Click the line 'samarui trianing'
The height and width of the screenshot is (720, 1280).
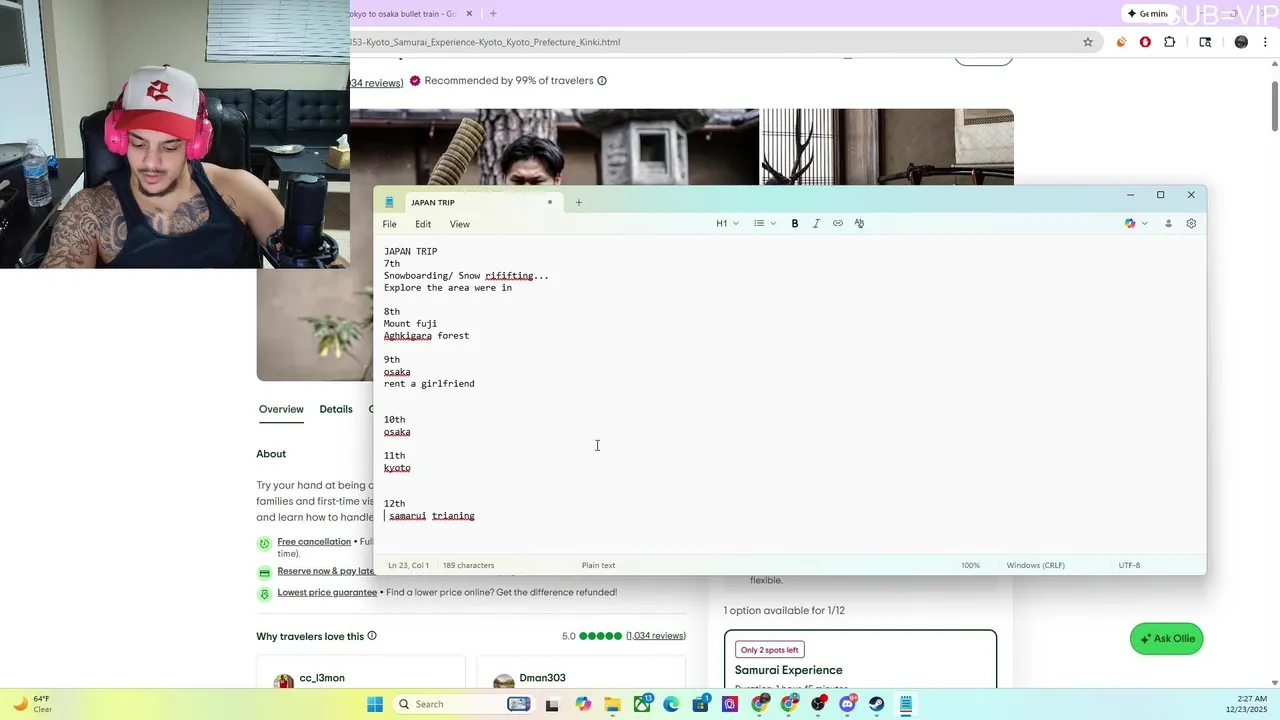[x=432, y=516]
